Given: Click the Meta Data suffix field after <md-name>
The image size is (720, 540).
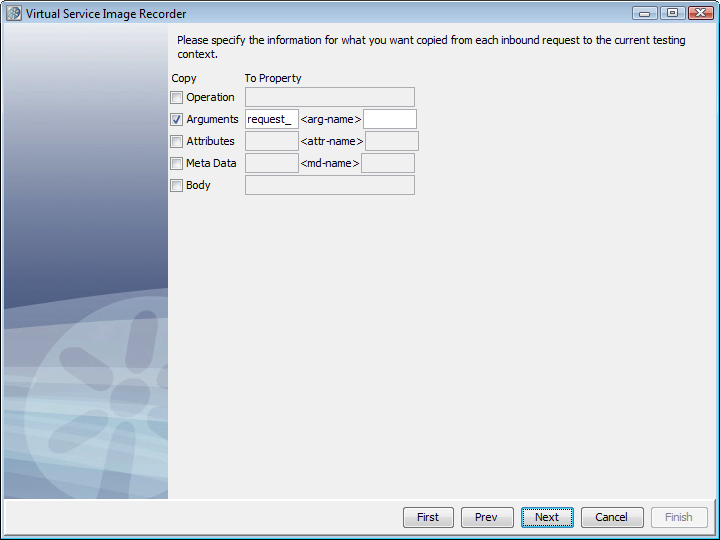Looking at the screenshot, I should point(388,163).
